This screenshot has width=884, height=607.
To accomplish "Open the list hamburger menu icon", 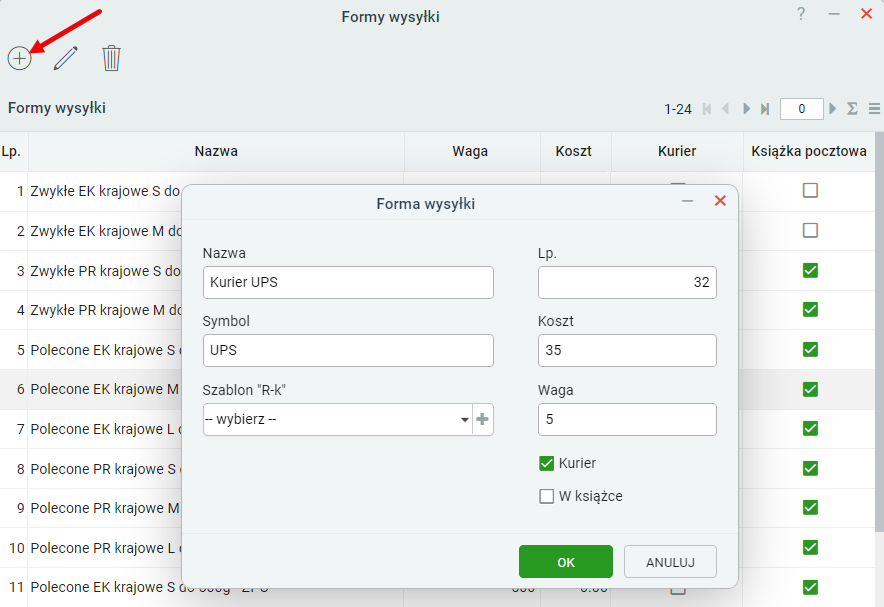I will point(874,108).
